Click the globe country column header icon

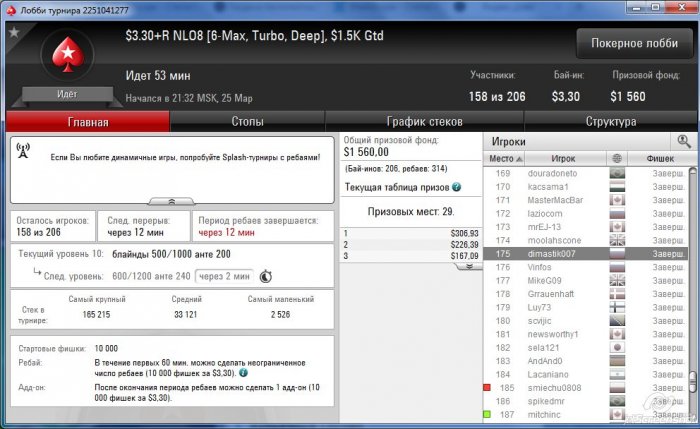[x=617, y=158]
